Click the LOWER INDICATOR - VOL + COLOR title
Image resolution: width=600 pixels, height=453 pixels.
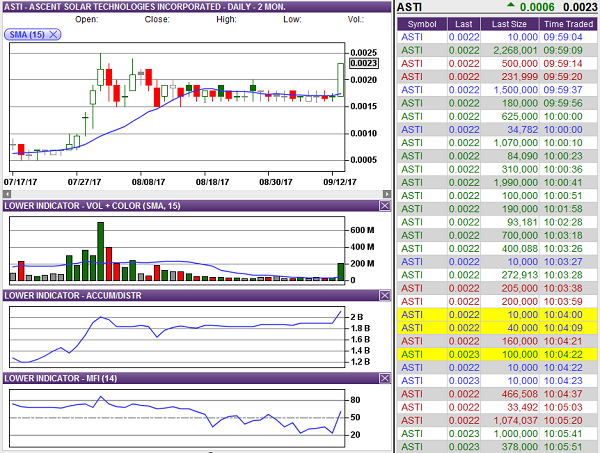[x=92, y=206]
